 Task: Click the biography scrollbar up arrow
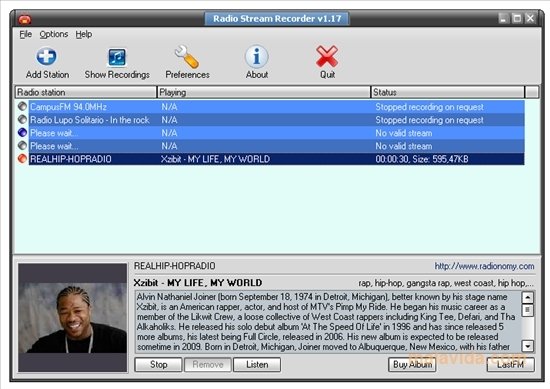(528, 297)
